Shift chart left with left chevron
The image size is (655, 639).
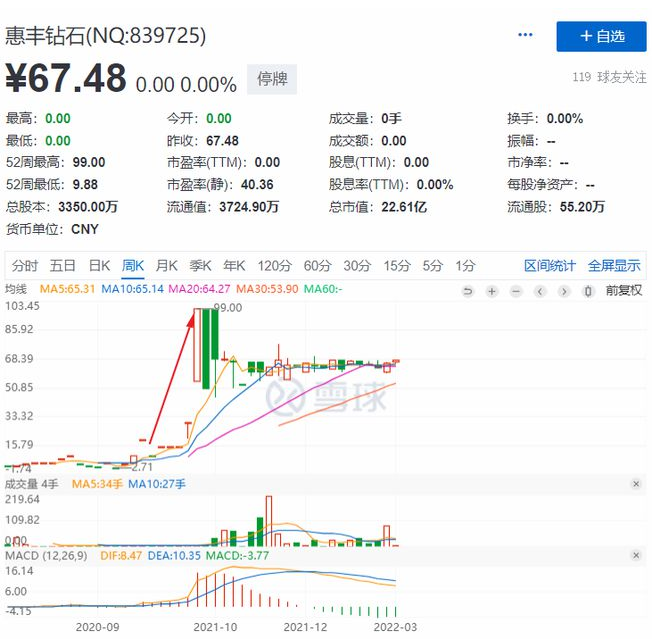tap(540, 291)
